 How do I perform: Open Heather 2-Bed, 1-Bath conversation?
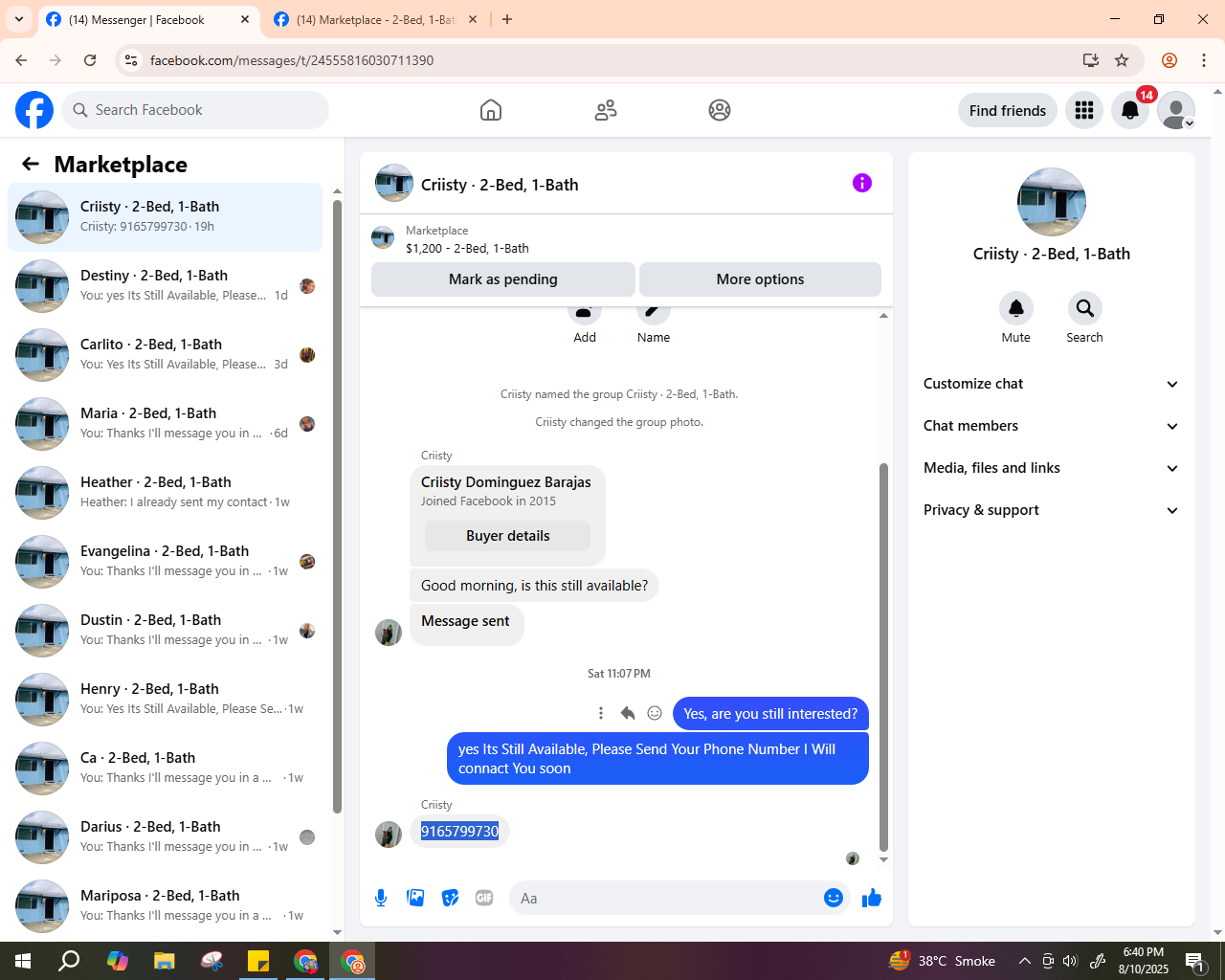click(166, 493)
